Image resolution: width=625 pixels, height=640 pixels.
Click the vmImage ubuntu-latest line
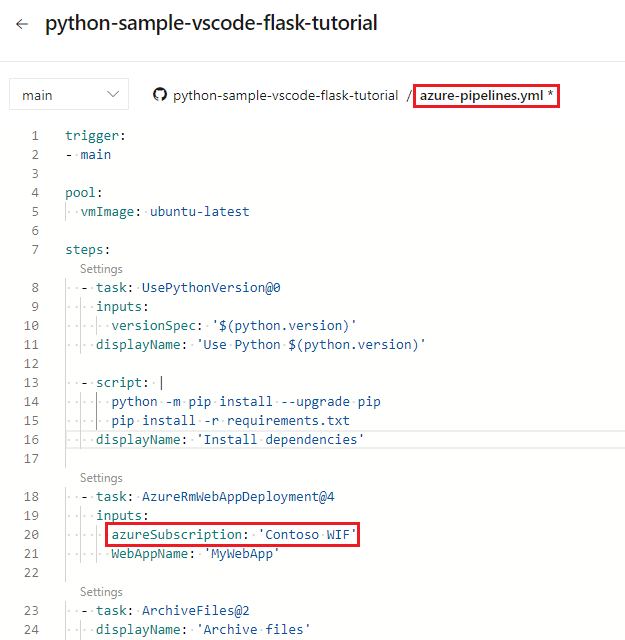coord(165,212)
